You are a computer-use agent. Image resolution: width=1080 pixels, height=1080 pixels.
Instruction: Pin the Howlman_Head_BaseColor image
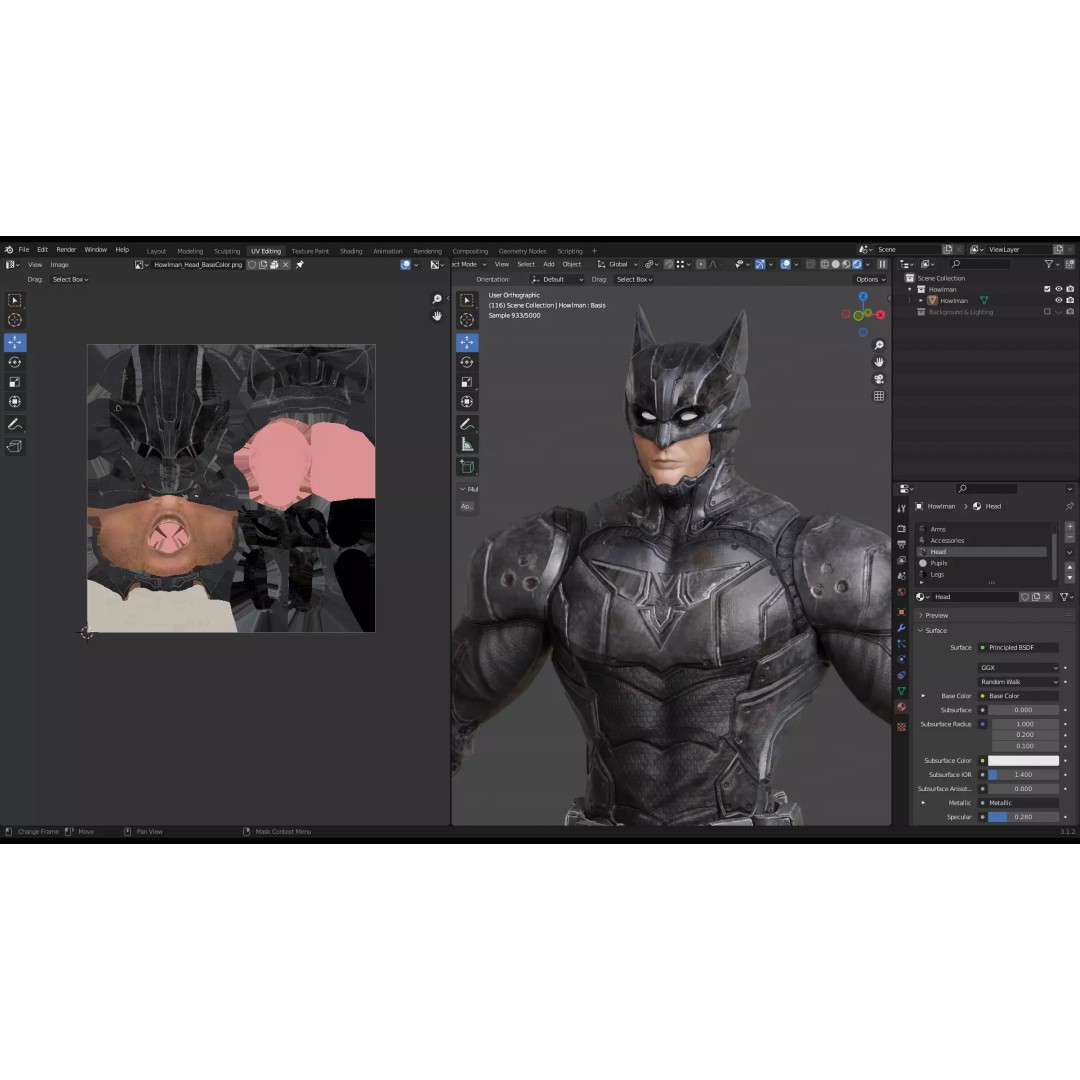[x=300, y=264]
